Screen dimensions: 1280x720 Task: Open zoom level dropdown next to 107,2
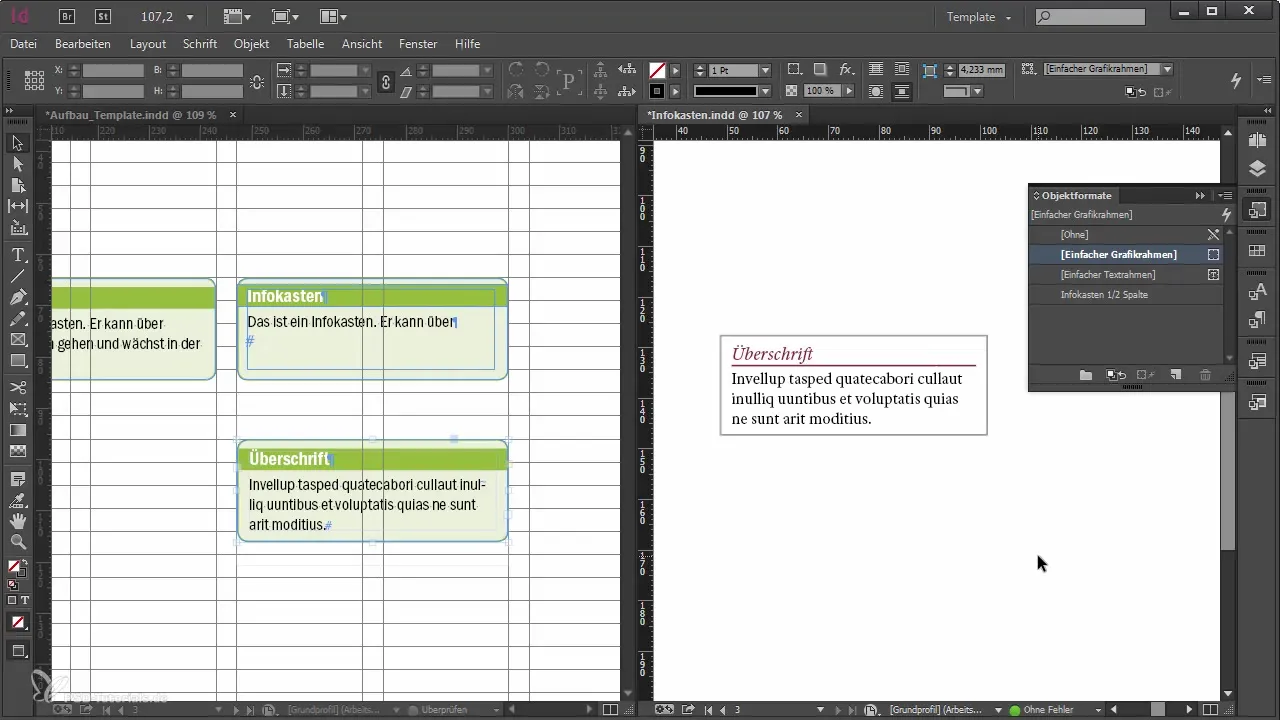click(190, 17)
